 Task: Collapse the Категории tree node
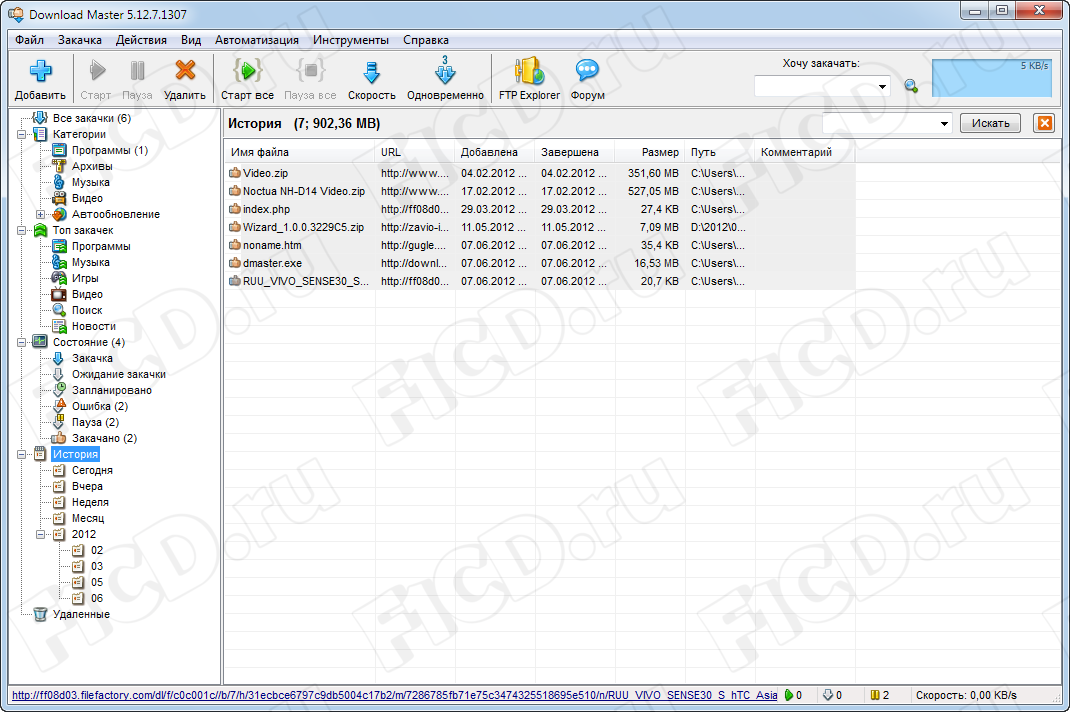pyautogui.click(x=21, y=134)
